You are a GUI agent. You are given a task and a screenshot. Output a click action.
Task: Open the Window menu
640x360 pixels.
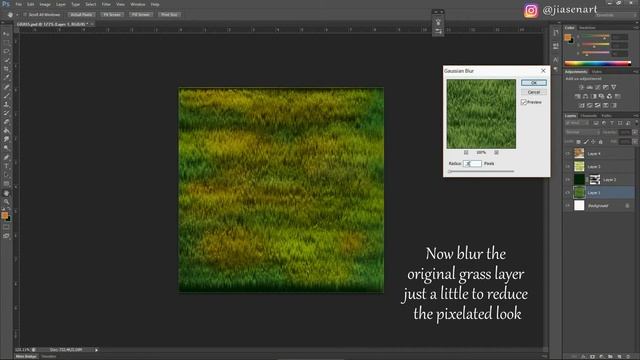[138, 4]
